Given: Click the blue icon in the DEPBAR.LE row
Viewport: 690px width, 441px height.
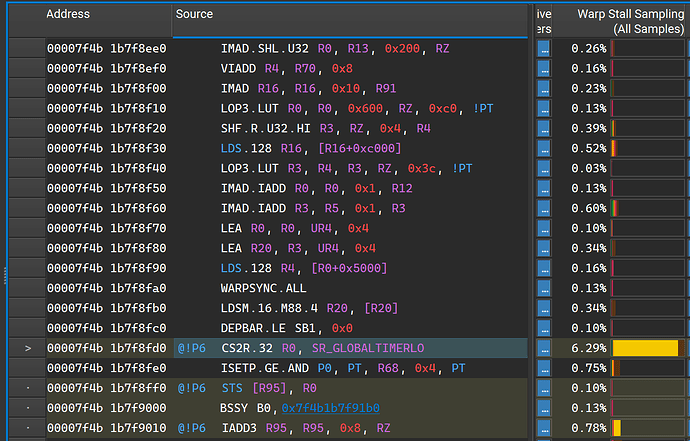Looking at the screenshot, I should click(x=544, y=328).
